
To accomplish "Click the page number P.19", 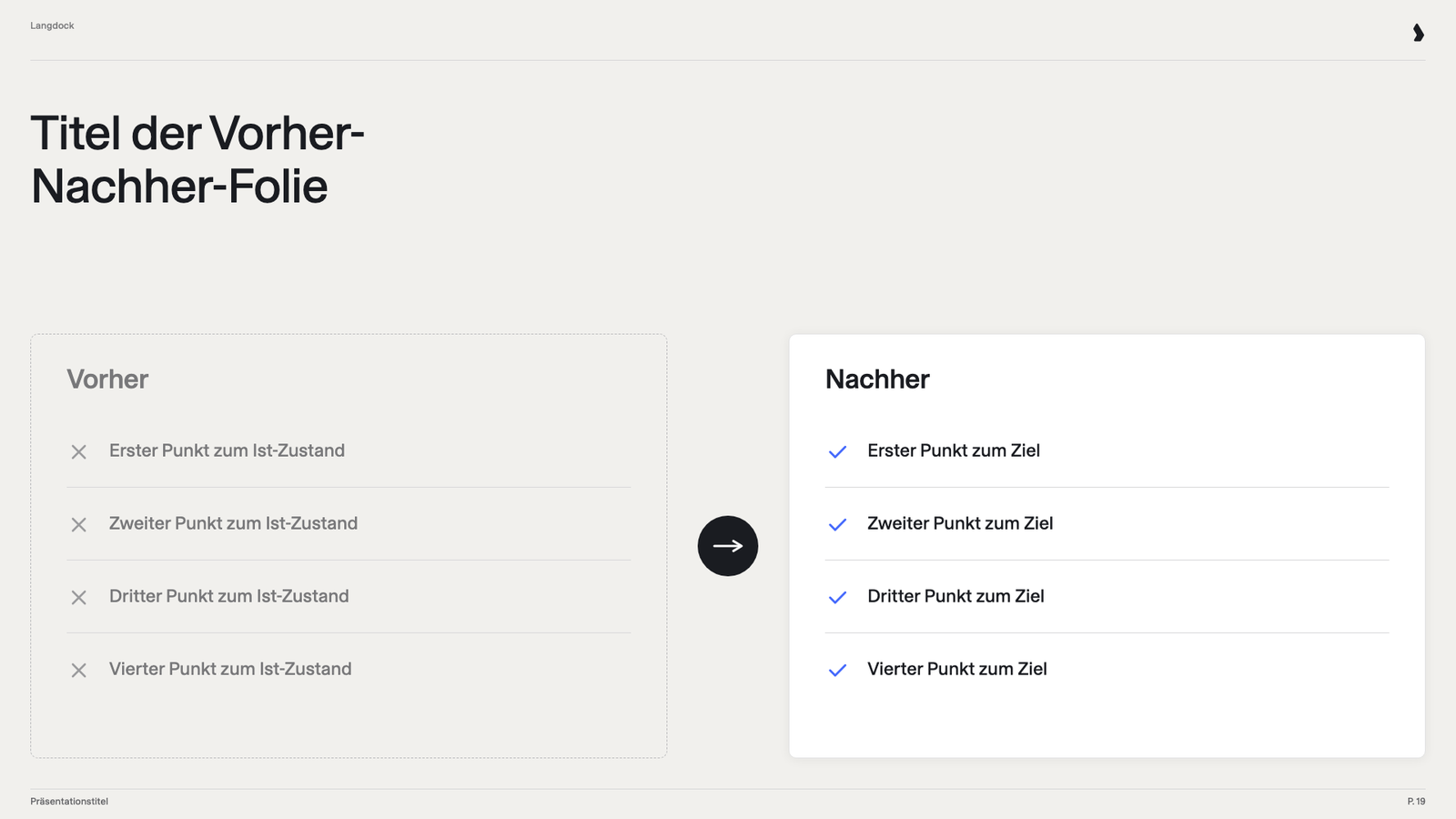I will (1416, 801).
